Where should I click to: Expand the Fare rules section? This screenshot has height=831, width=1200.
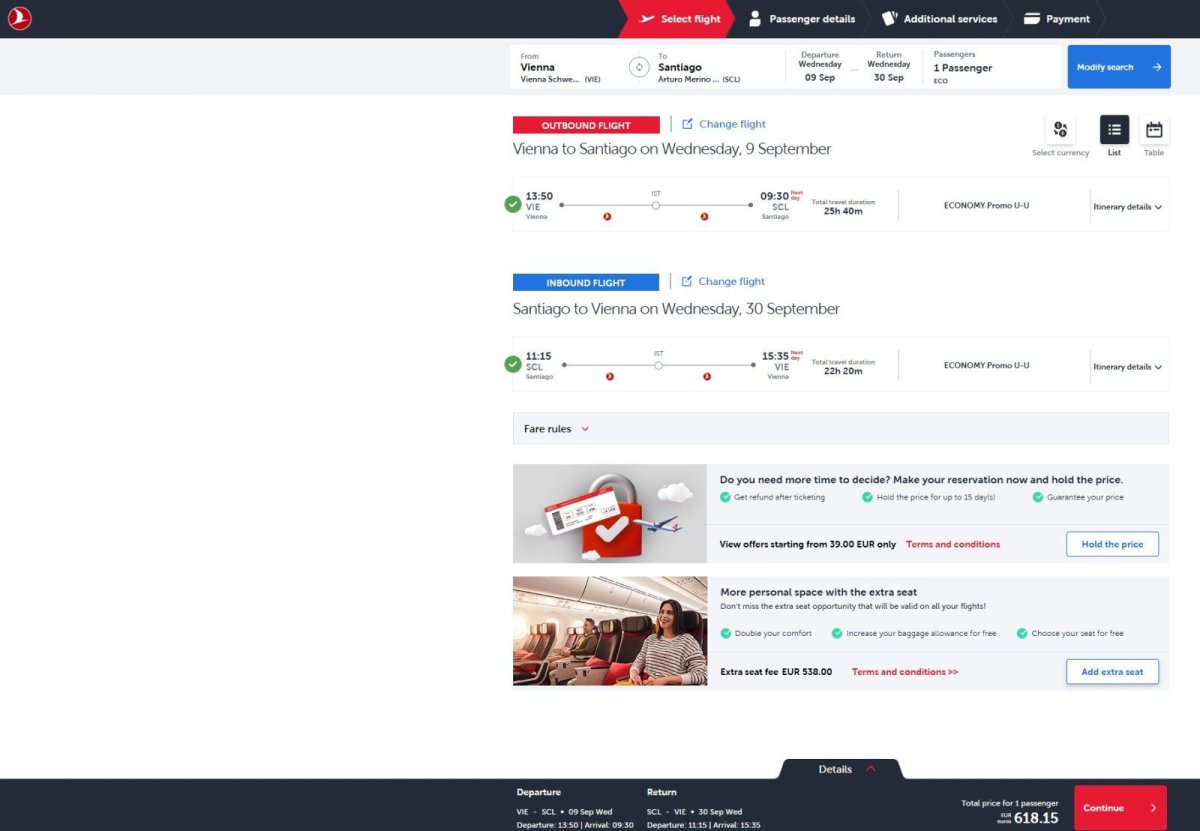(x=557, y=429)
